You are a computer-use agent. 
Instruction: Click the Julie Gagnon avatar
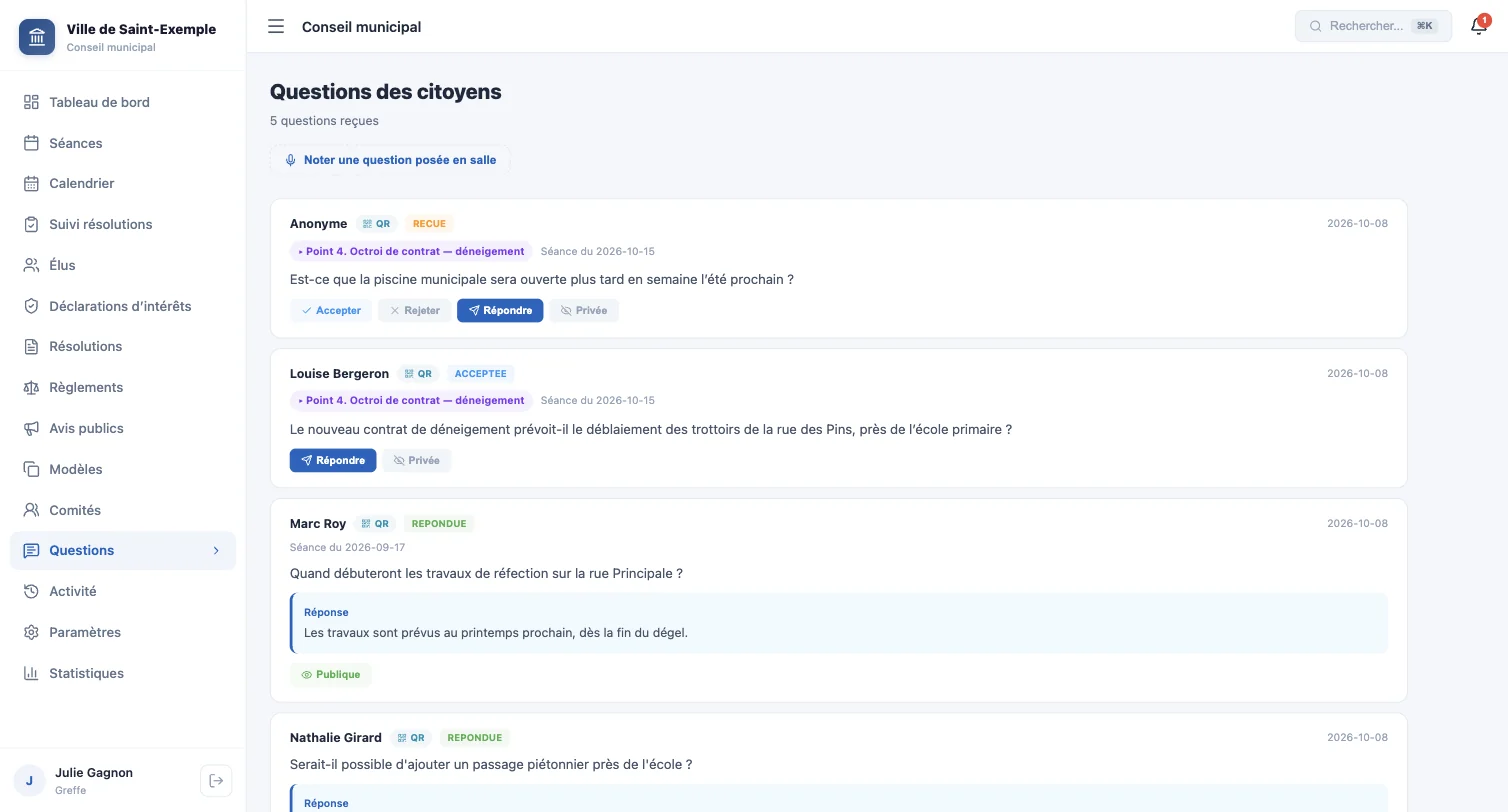pyautogui.click(x=29, y=781)
